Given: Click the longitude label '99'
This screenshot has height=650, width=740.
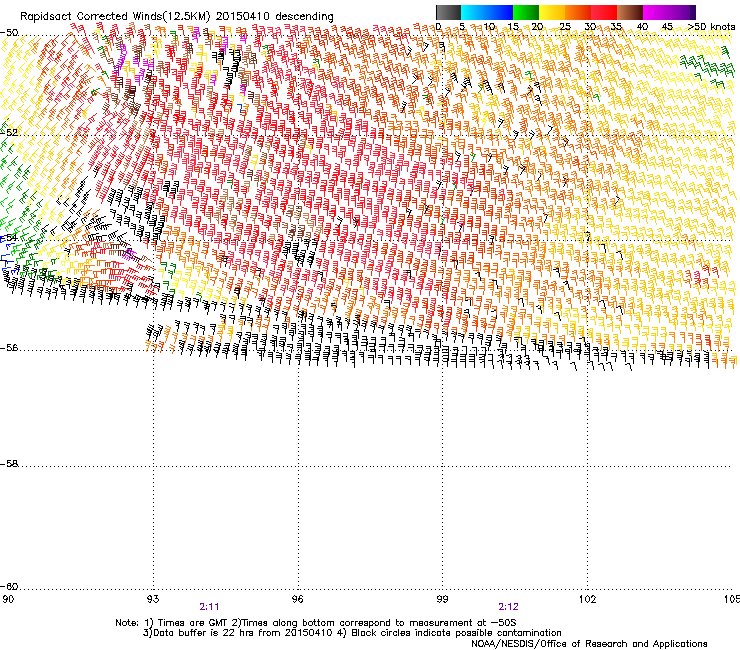Looking at the screenshot, I should 442,599.
